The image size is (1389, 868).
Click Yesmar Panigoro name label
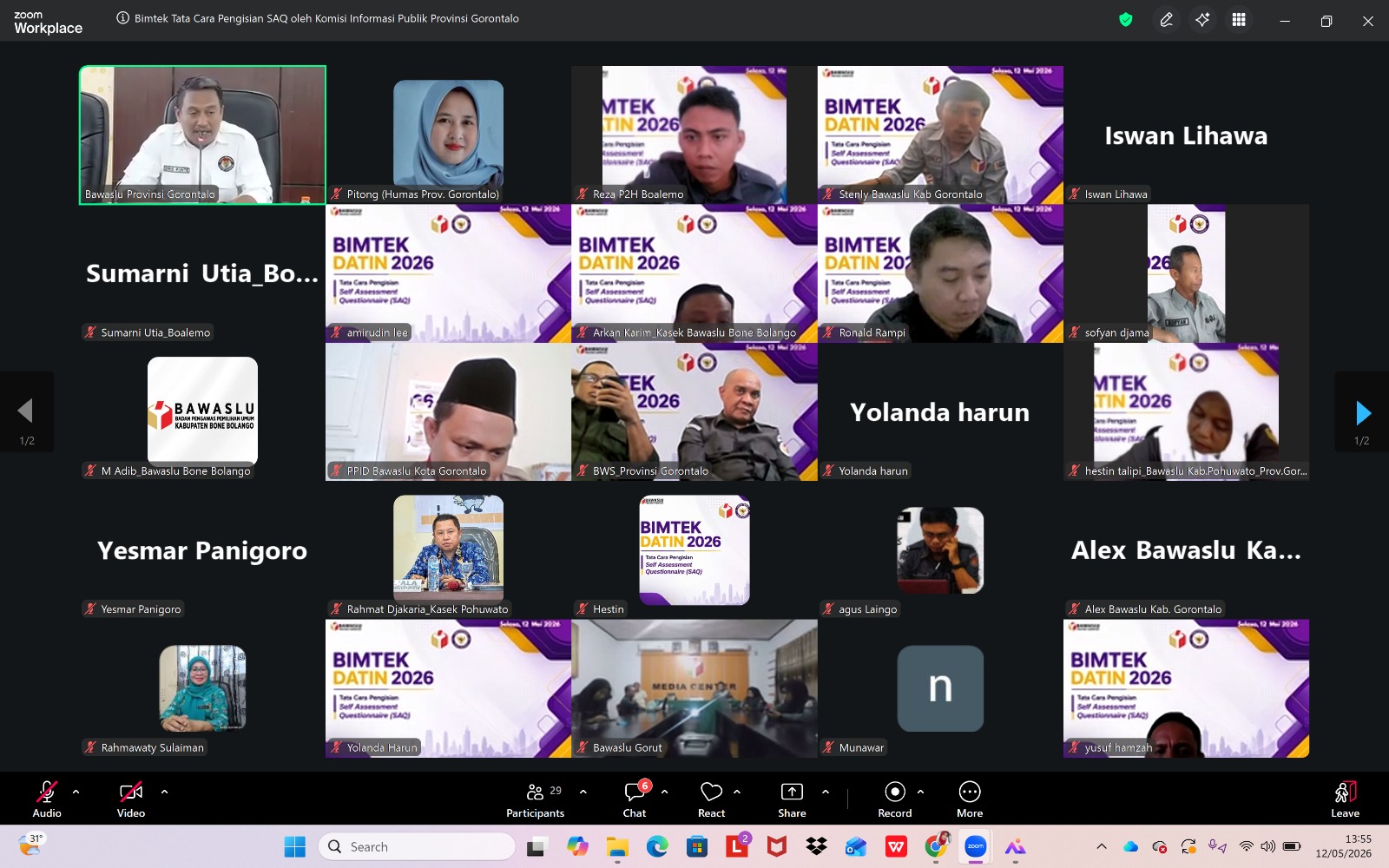141,609
